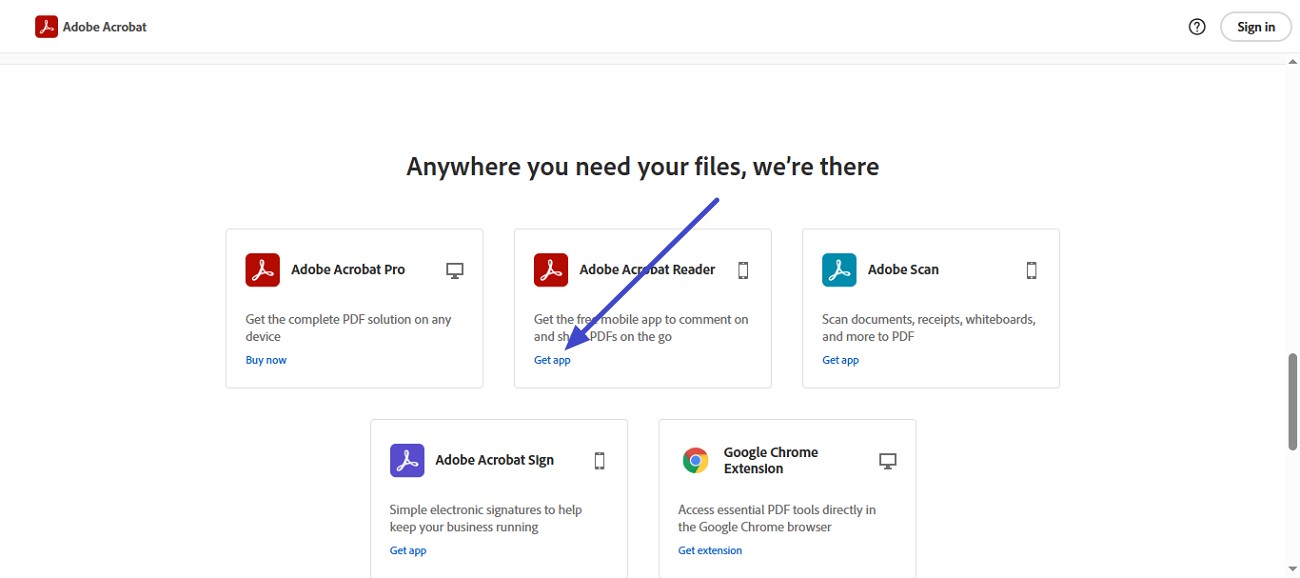
Task: Click the scrollbar up arrow
Action: pyautogui.click(x=1292, y=62)
